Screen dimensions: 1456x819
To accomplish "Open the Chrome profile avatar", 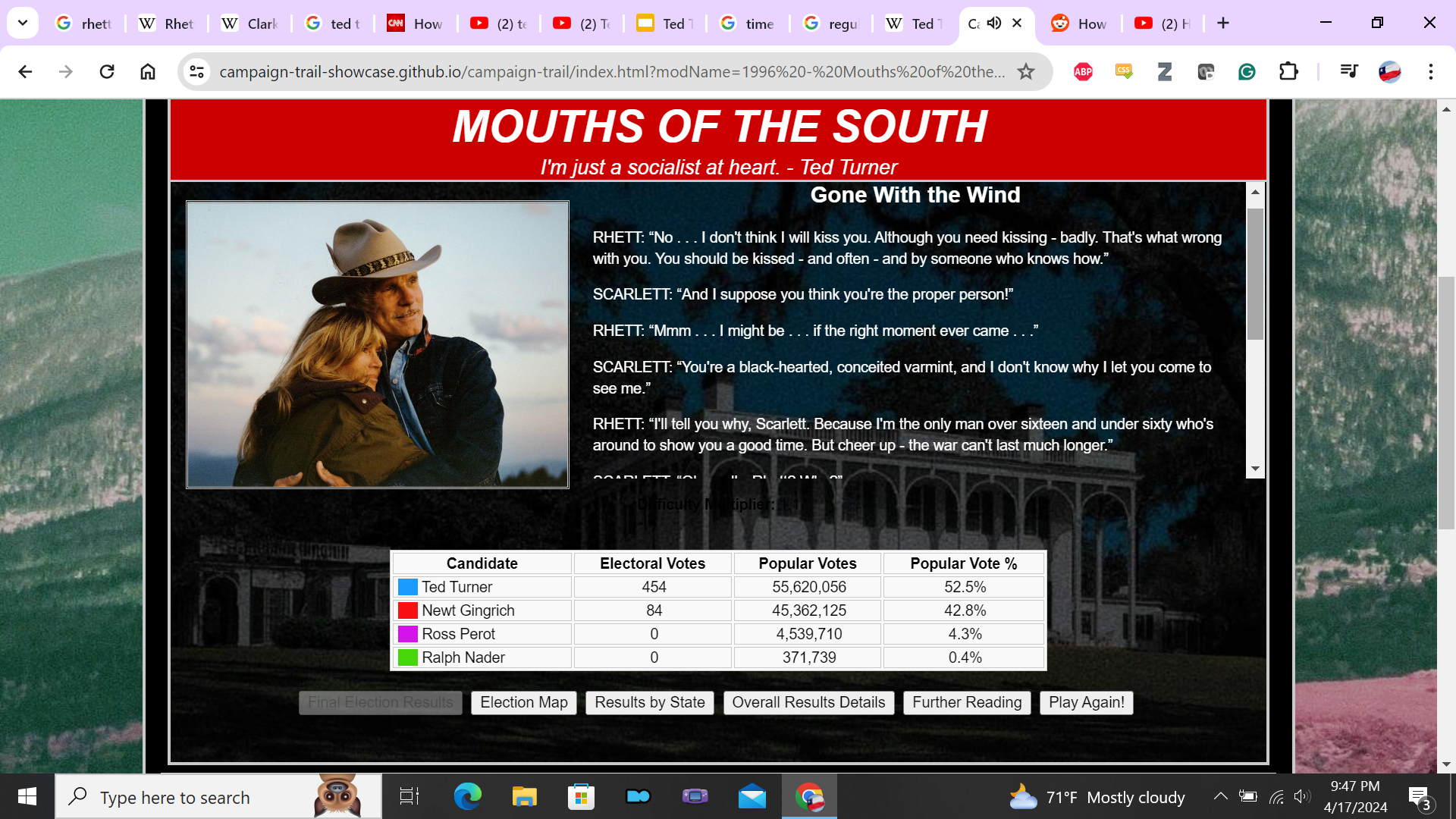I will point(1390,72).
